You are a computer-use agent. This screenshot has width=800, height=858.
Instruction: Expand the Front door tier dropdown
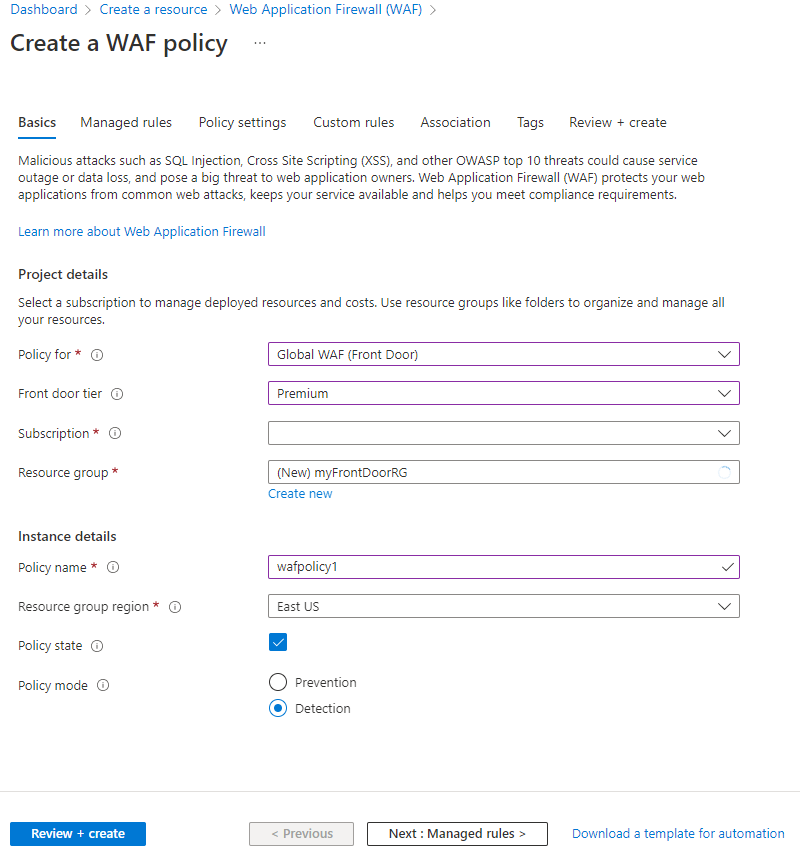tap(503, 393)
